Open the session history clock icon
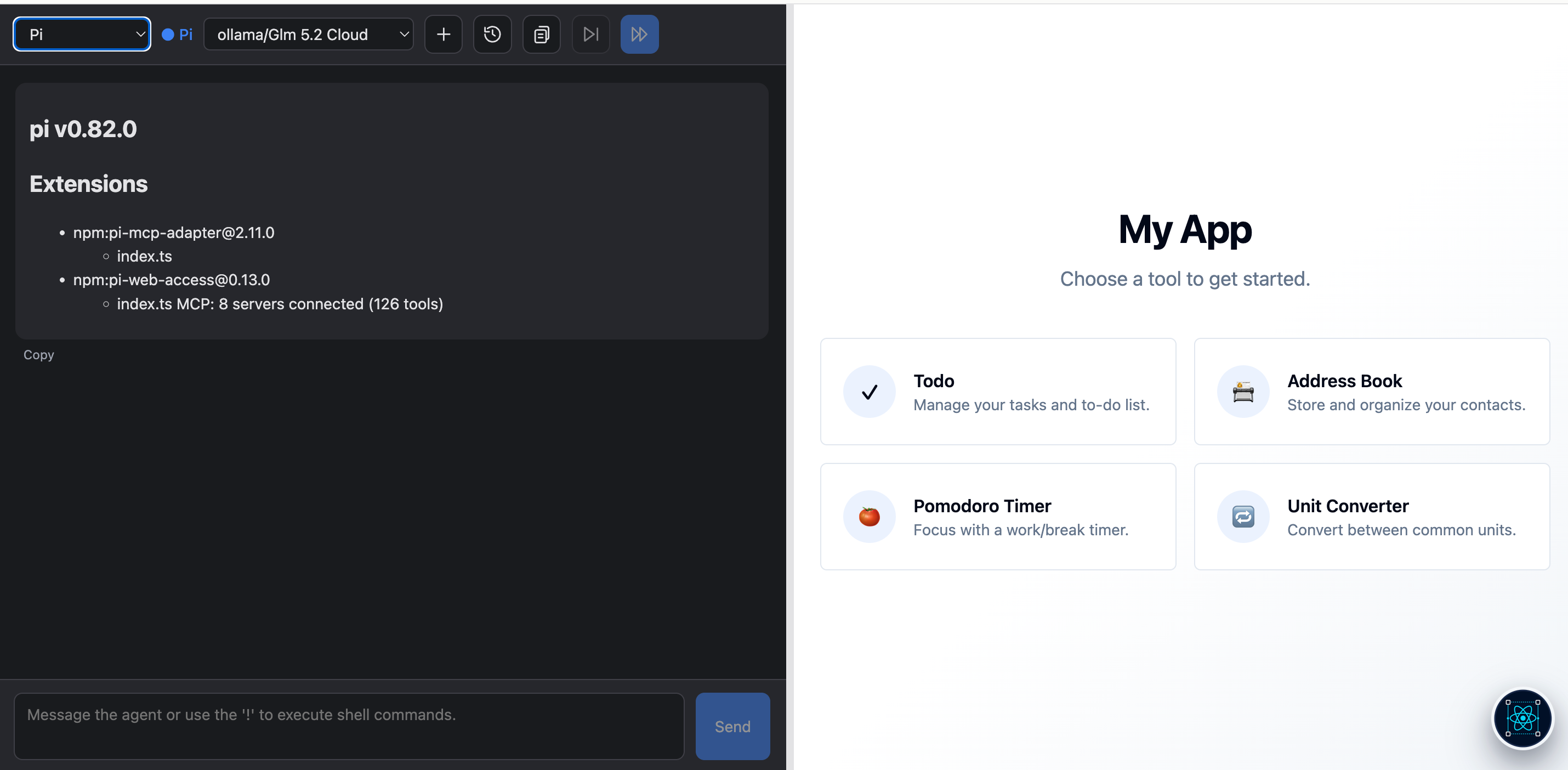 (492, 34)
